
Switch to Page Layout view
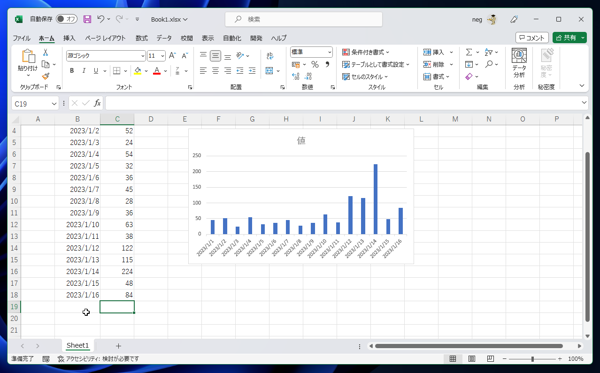point(472,359)
